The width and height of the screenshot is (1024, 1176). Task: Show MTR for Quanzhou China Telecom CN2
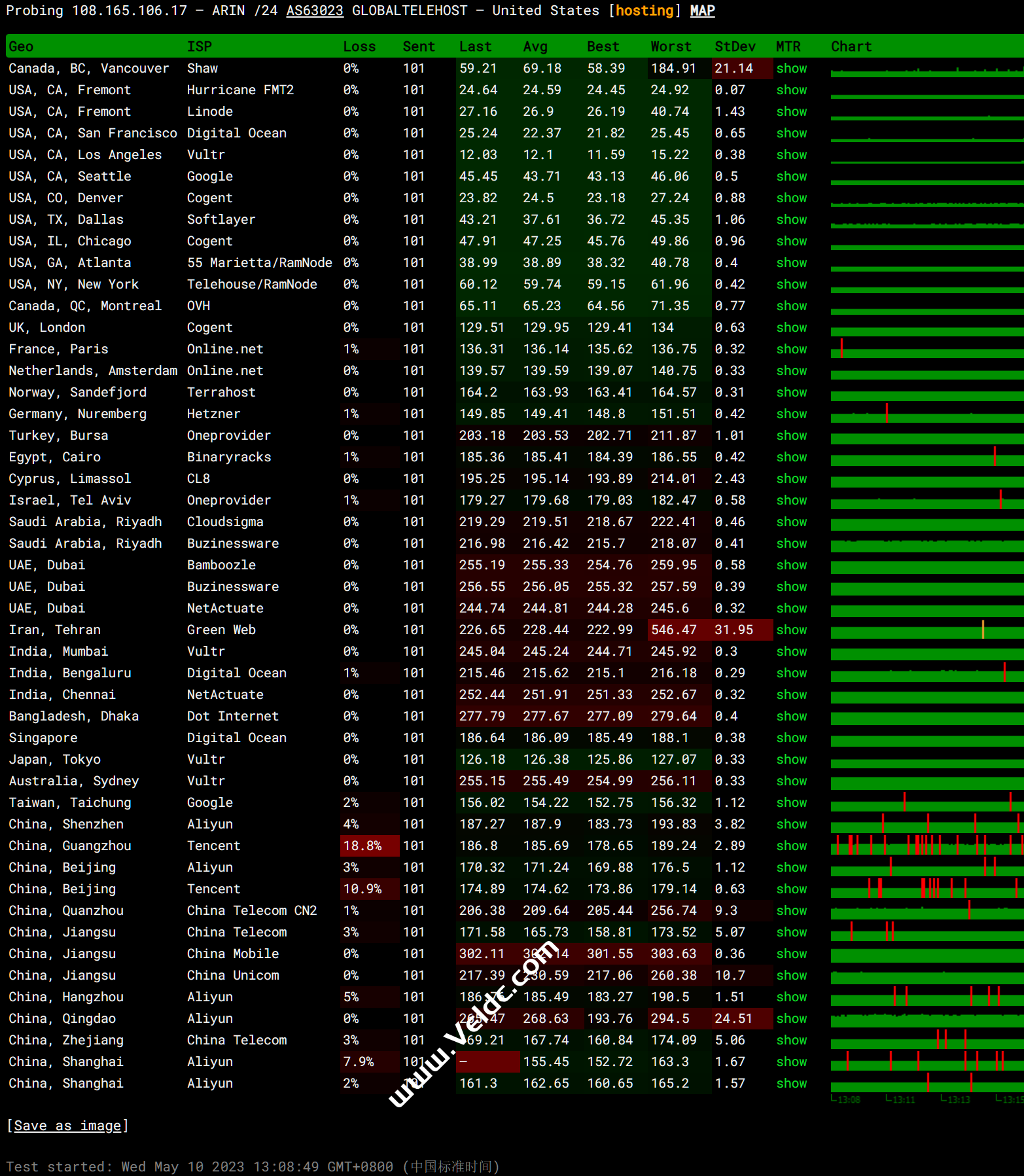point(791,910)
